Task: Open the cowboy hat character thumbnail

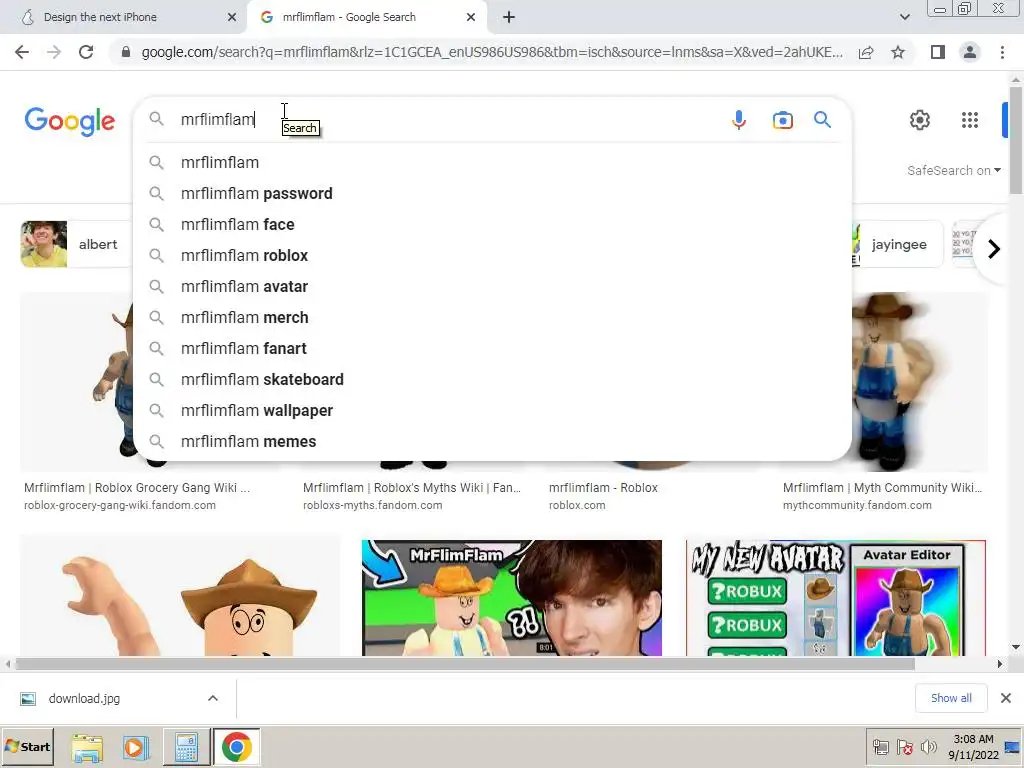Action: 180,596
